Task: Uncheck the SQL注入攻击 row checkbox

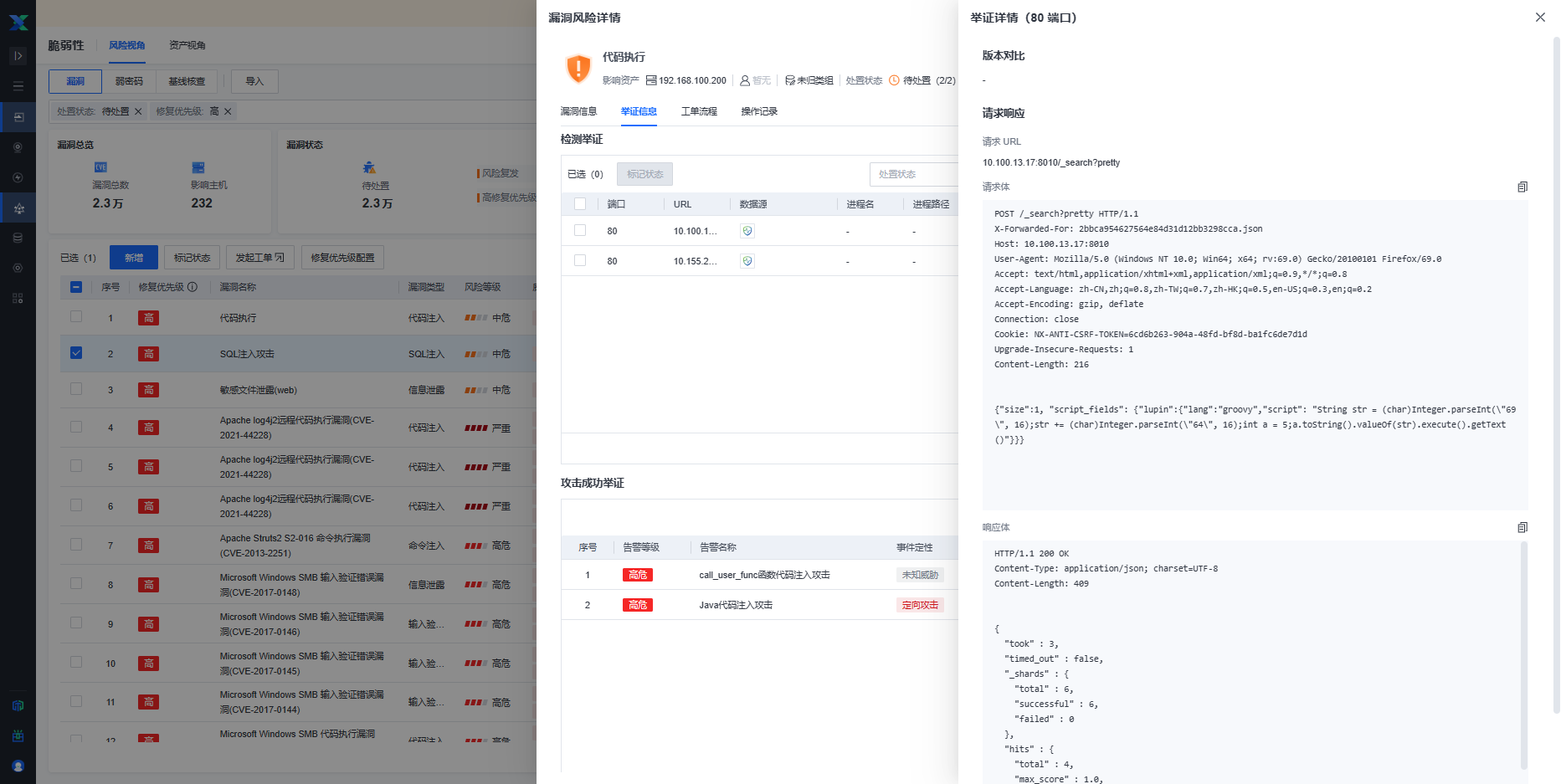Action: [x=75, y=353]
